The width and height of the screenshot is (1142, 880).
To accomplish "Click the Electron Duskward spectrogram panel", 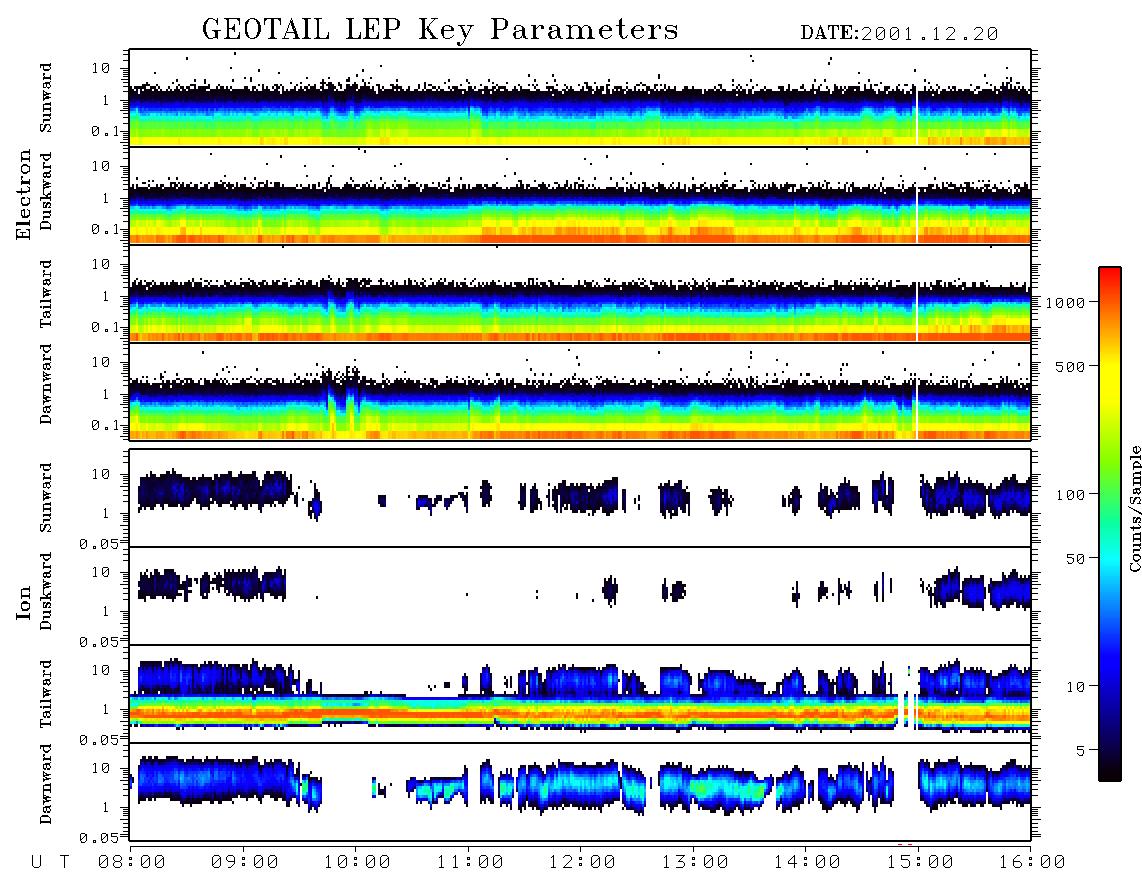I will click(x=580, y=196).
